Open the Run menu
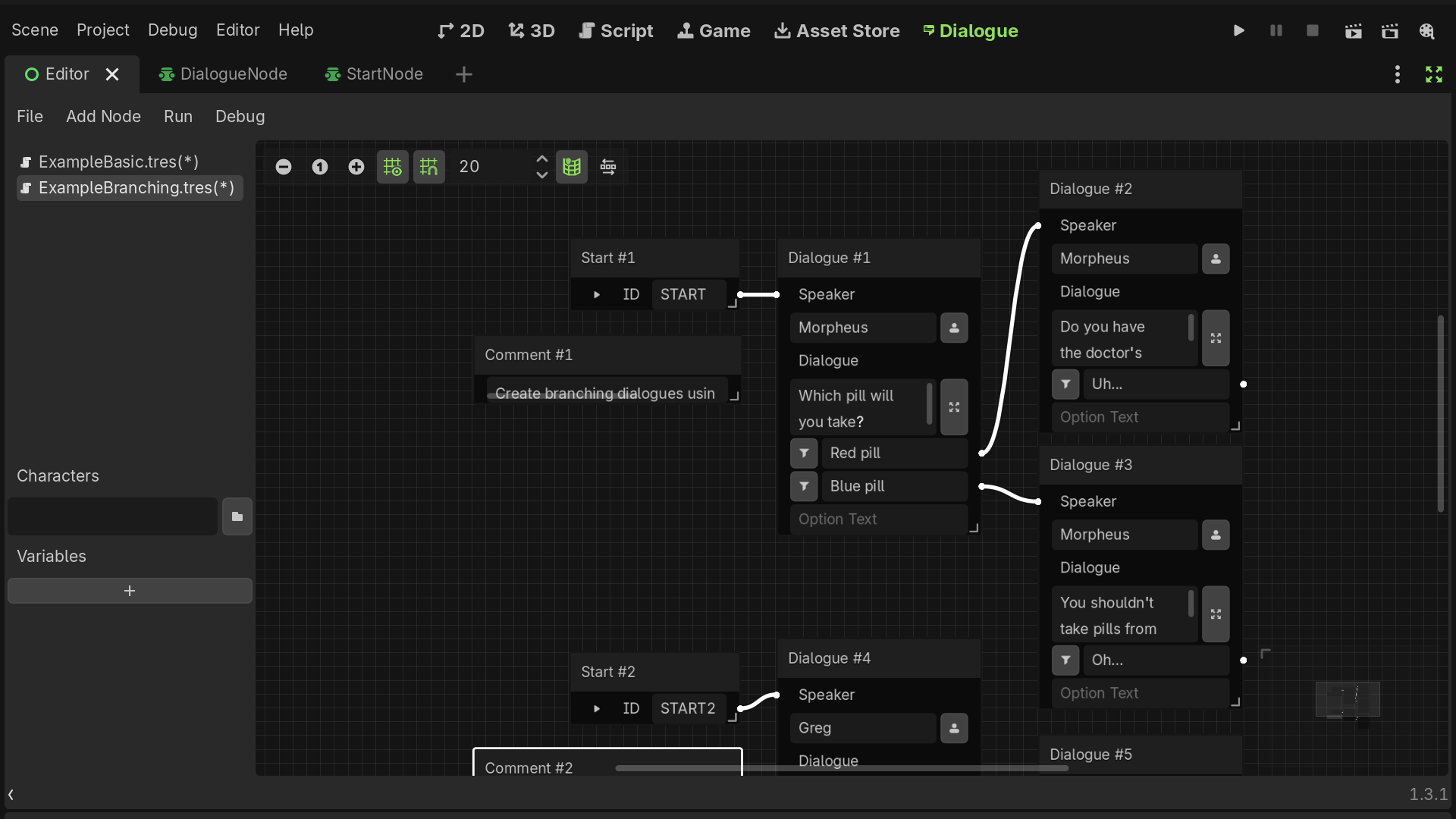Viewport: 1456px width, 819px height. coord(178,116)
